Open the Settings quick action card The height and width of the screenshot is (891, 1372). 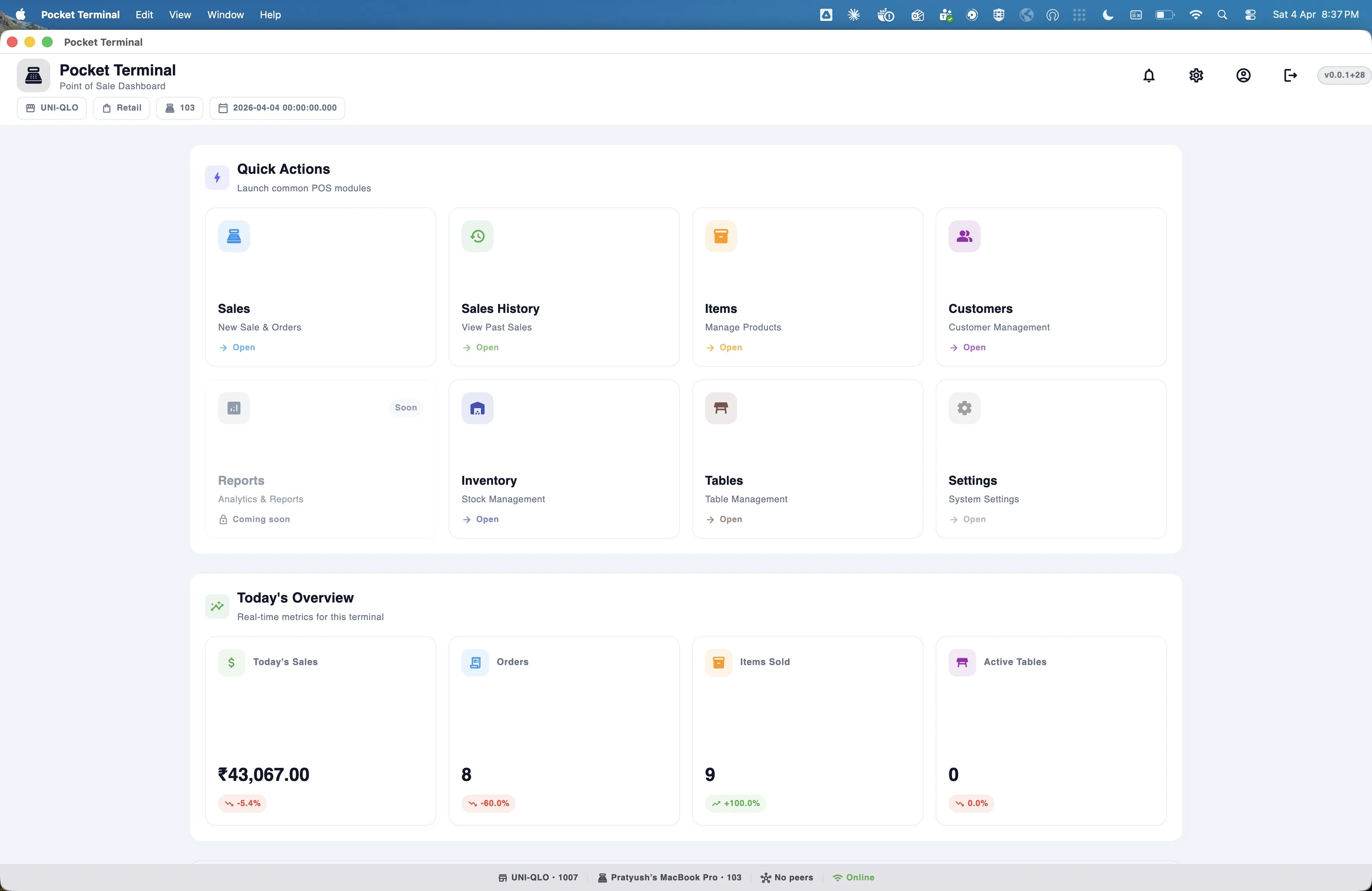coord(1050,459)
